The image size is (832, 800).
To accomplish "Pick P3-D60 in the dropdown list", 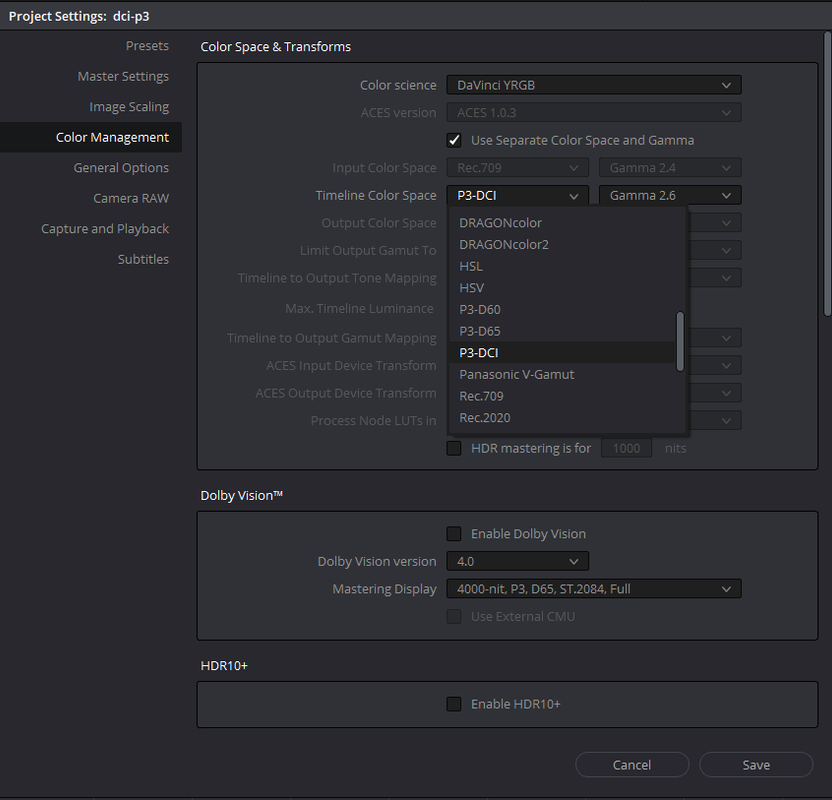I will 562,309.
